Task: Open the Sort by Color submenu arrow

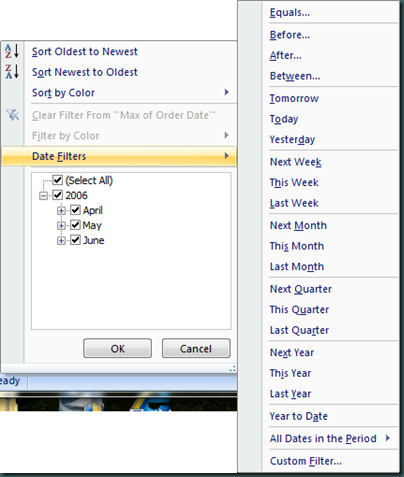Action: coord(227,92)
